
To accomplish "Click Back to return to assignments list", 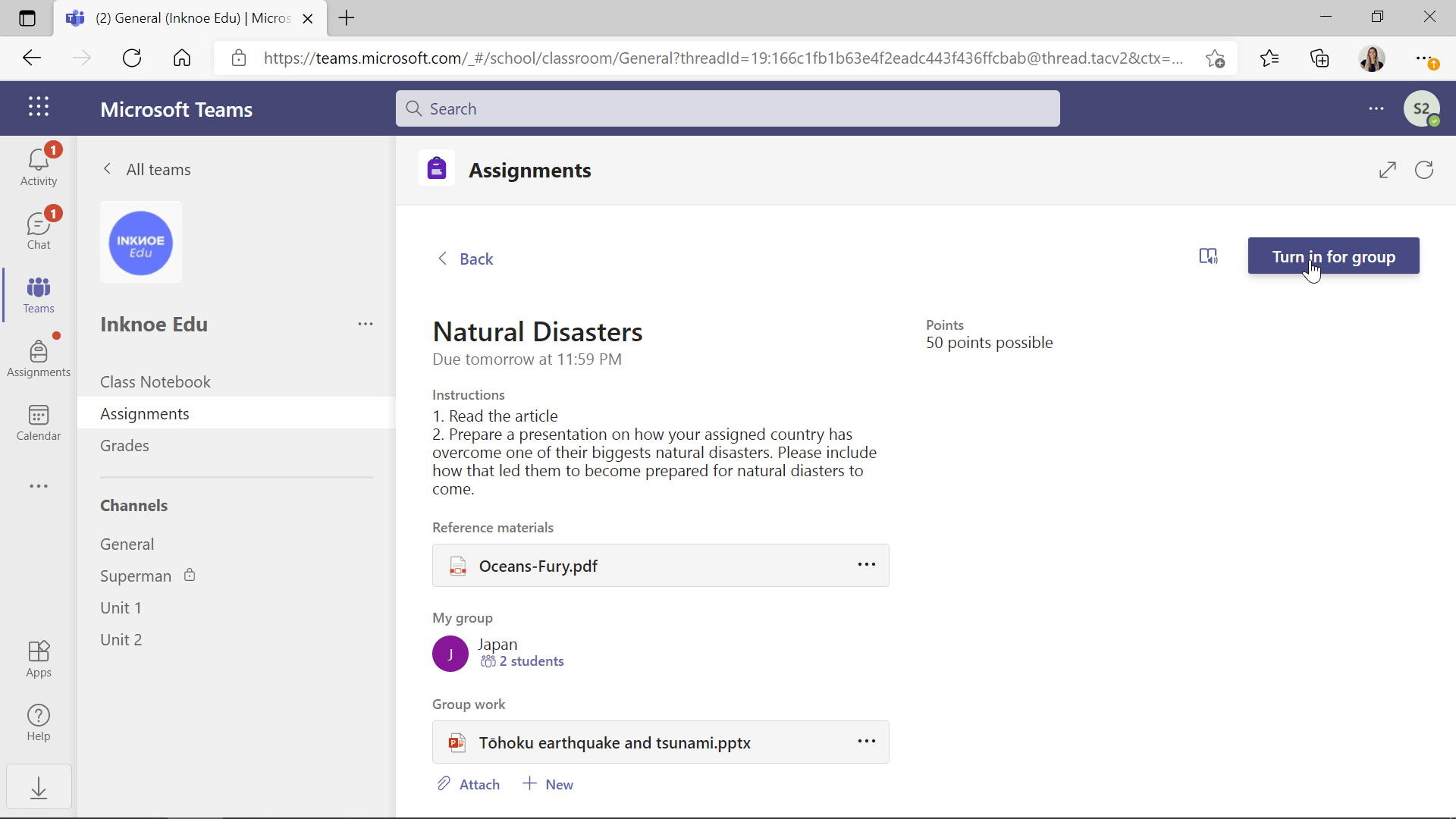I will [465, 259].
